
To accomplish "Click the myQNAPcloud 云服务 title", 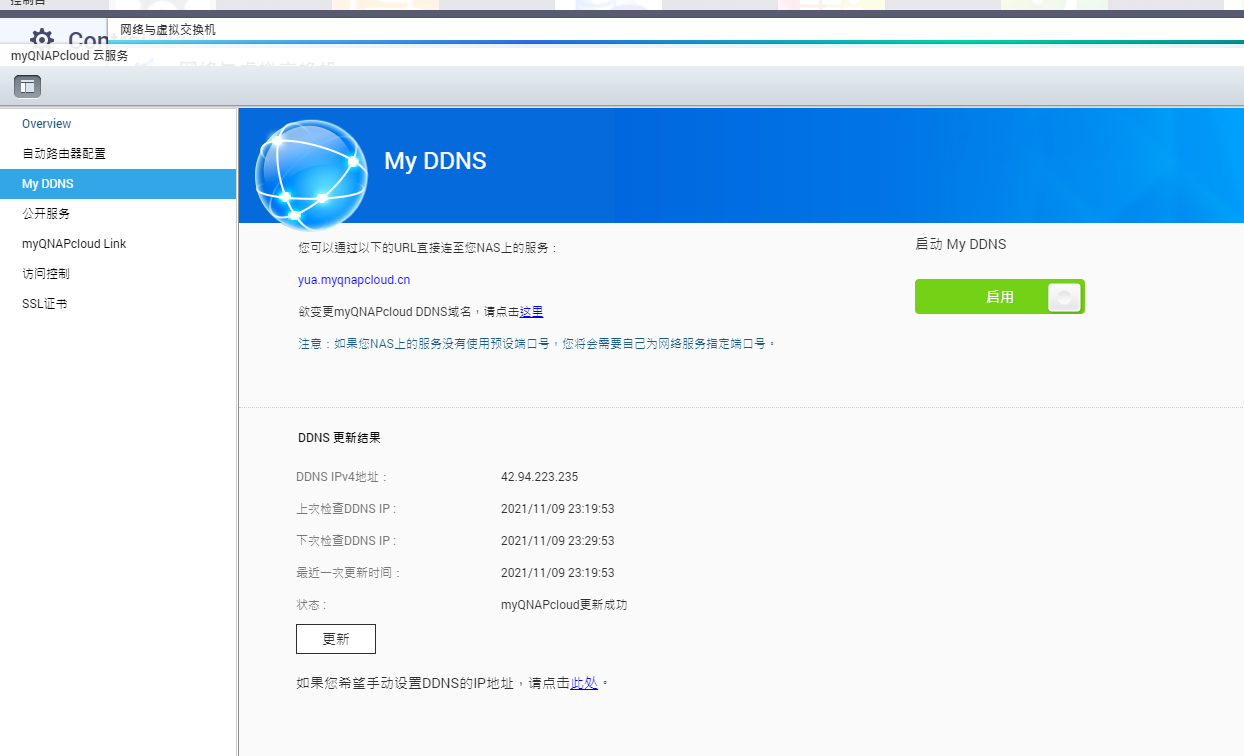I will coord(70,56).
